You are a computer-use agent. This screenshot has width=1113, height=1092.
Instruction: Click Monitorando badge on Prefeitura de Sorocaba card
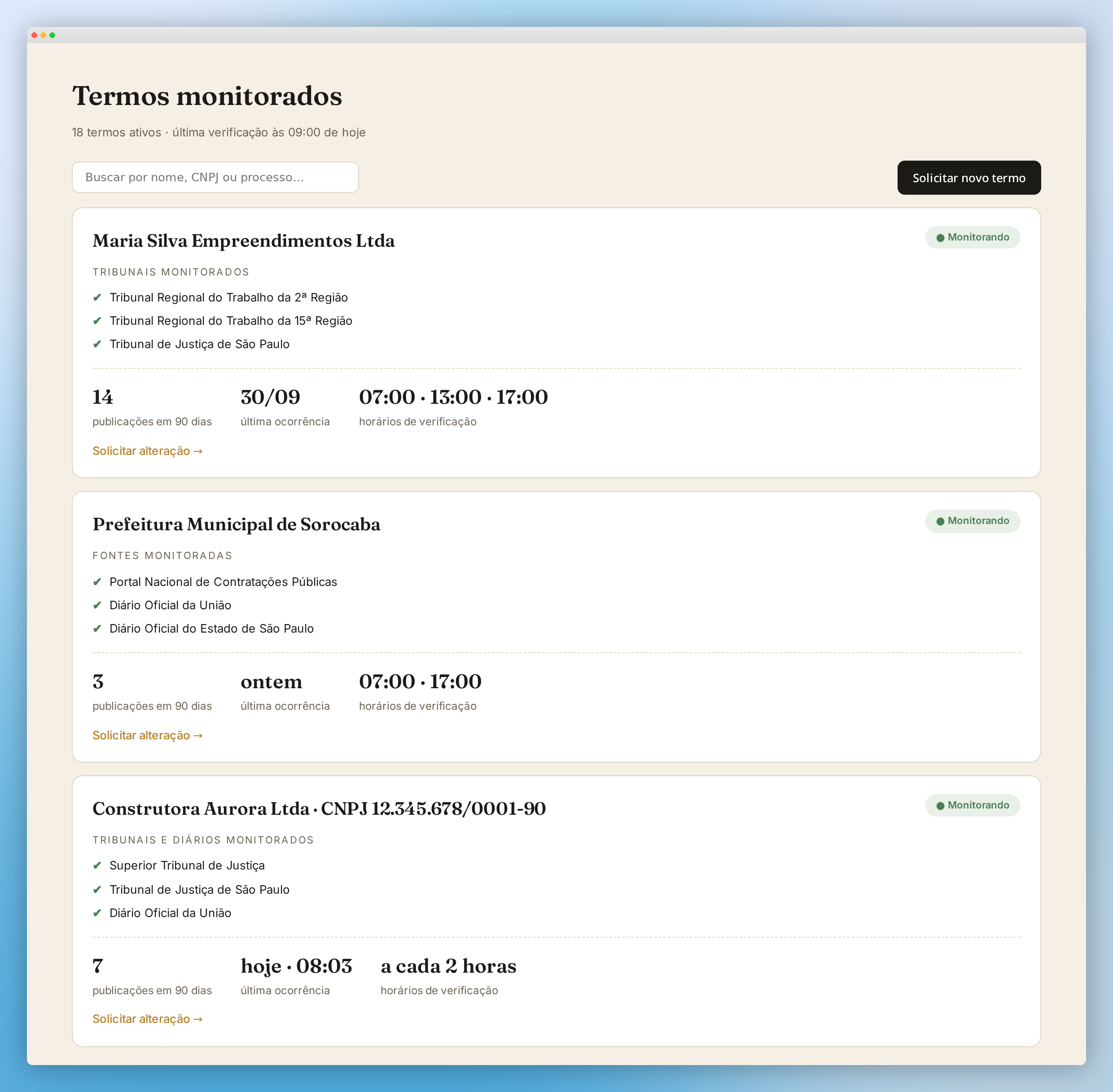pyautogui.click(x=973, y=521)
